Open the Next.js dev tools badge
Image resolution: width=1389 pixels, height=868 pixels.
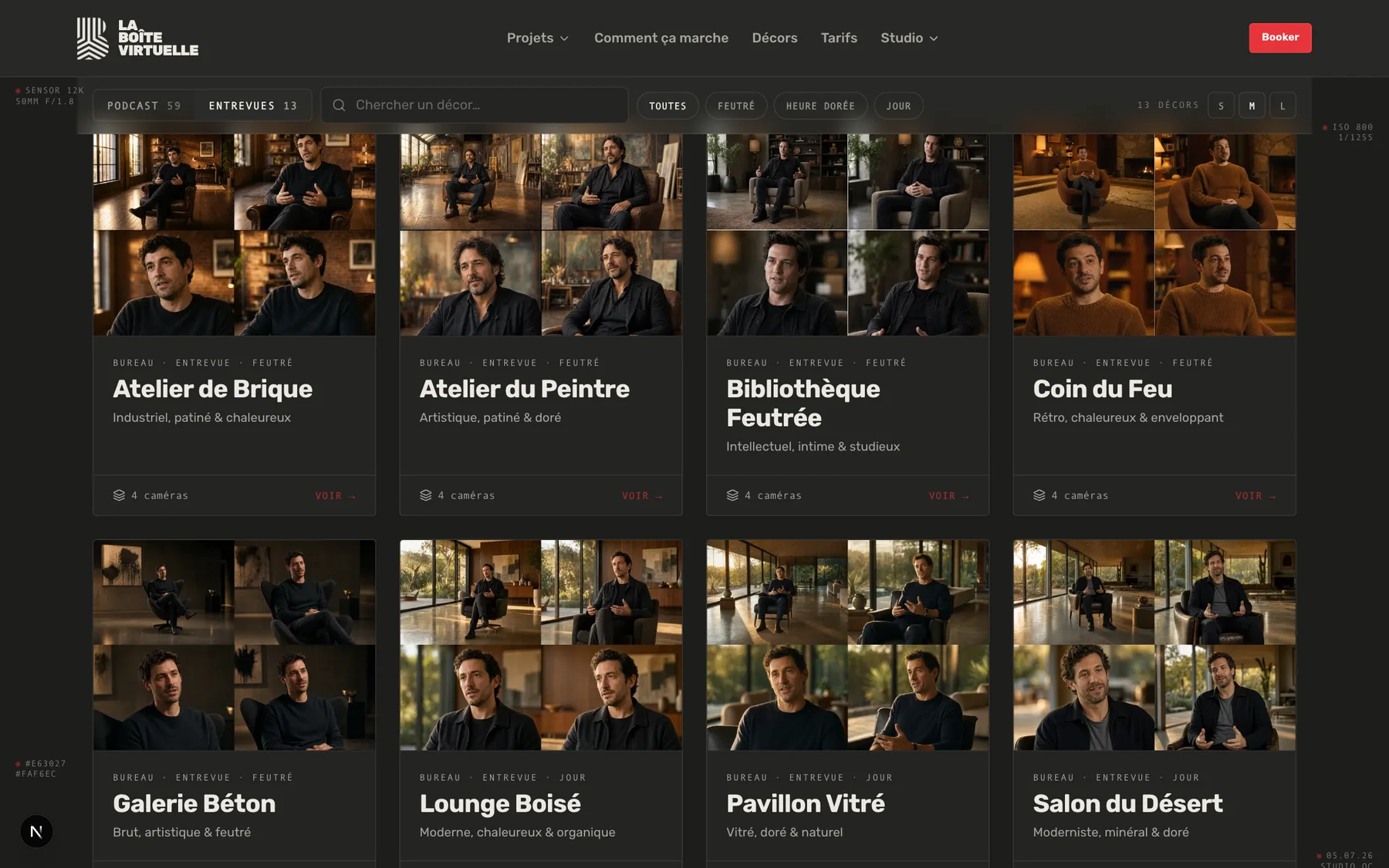point(36,832)
